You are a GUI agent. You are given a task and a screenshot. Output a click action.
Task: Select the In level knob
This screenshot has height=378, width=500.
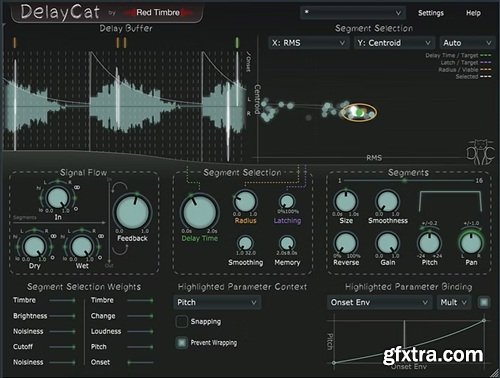click(58, 198)
